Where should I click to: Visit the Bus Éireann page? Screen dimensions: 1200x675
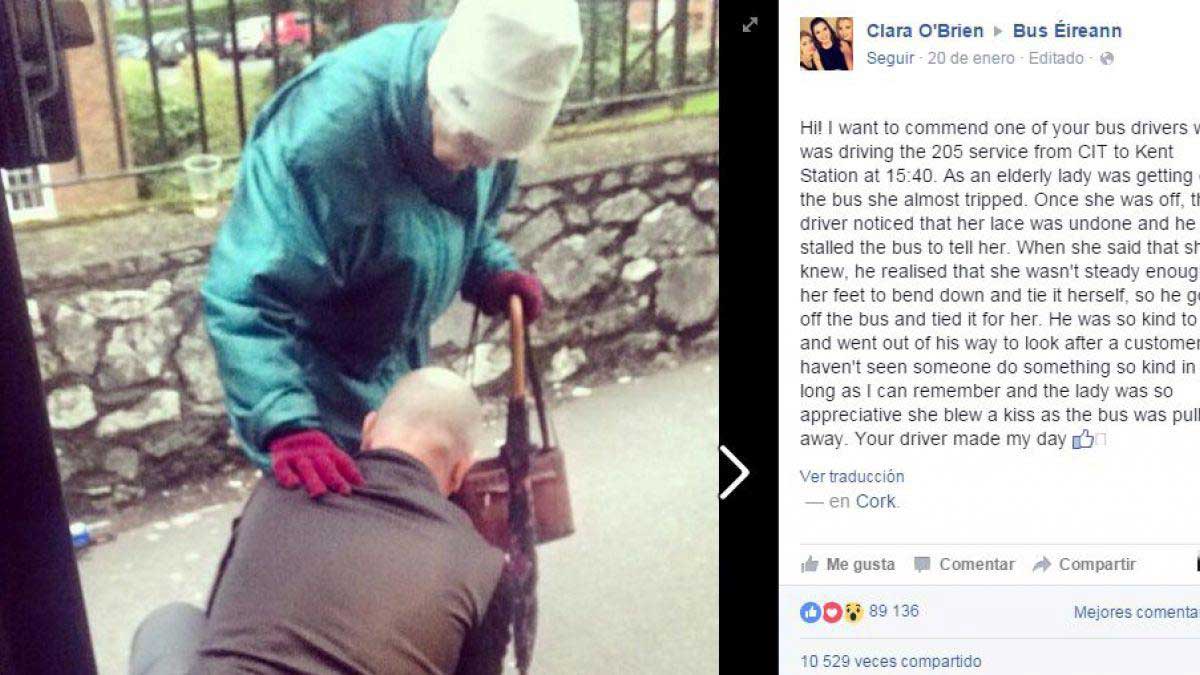point(1067,31)
